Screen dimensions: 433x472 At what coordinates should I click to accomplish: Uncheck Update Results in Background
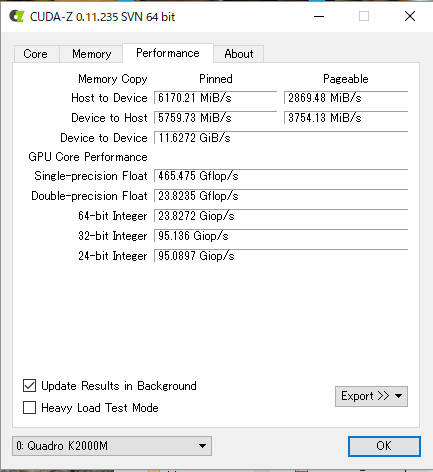[x=29, y=386]
